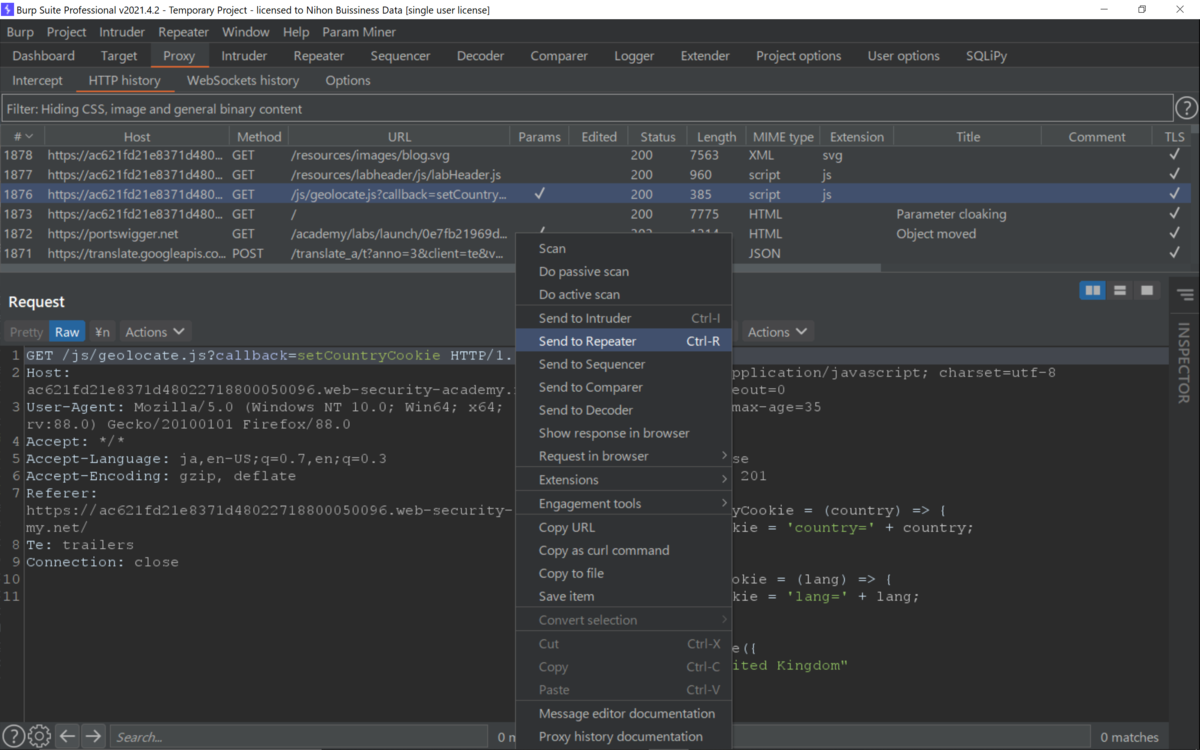Go to next search match arrow

[x=93, y=737]
